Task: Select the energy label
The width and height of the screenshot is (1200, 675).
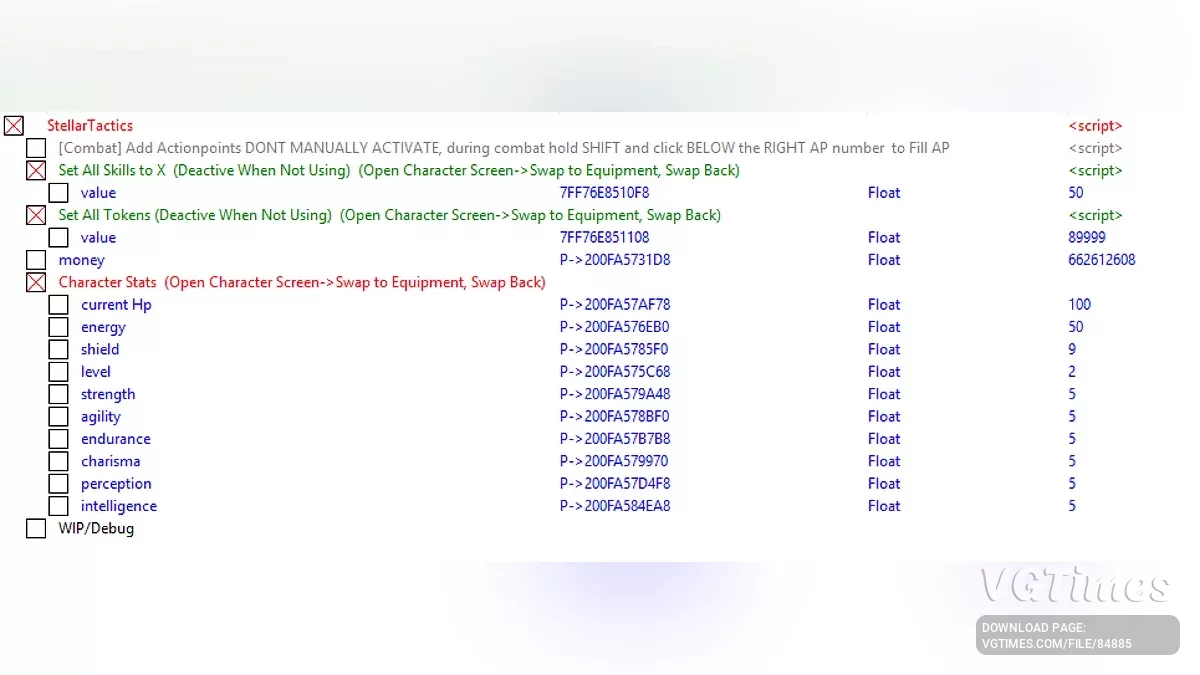Action: pyautogui.click(x=104, y=327)
